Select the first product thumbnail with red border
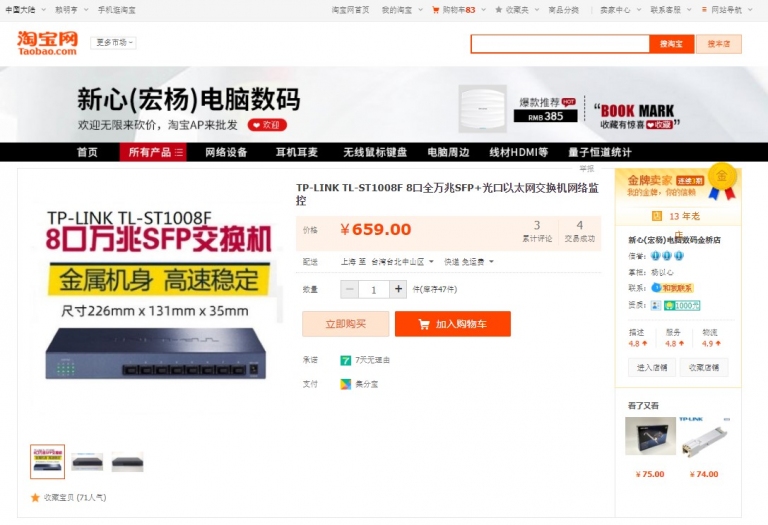The image size is (768, 525). pyautogui.click(x=48, y=461)
